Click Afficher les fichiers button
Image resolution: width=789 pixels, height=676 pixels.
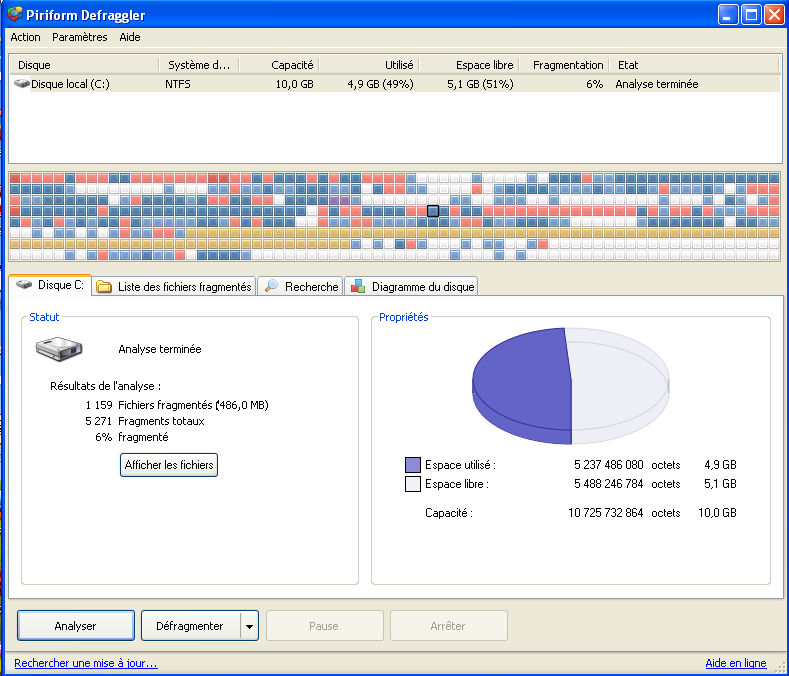tap(169, 465)
